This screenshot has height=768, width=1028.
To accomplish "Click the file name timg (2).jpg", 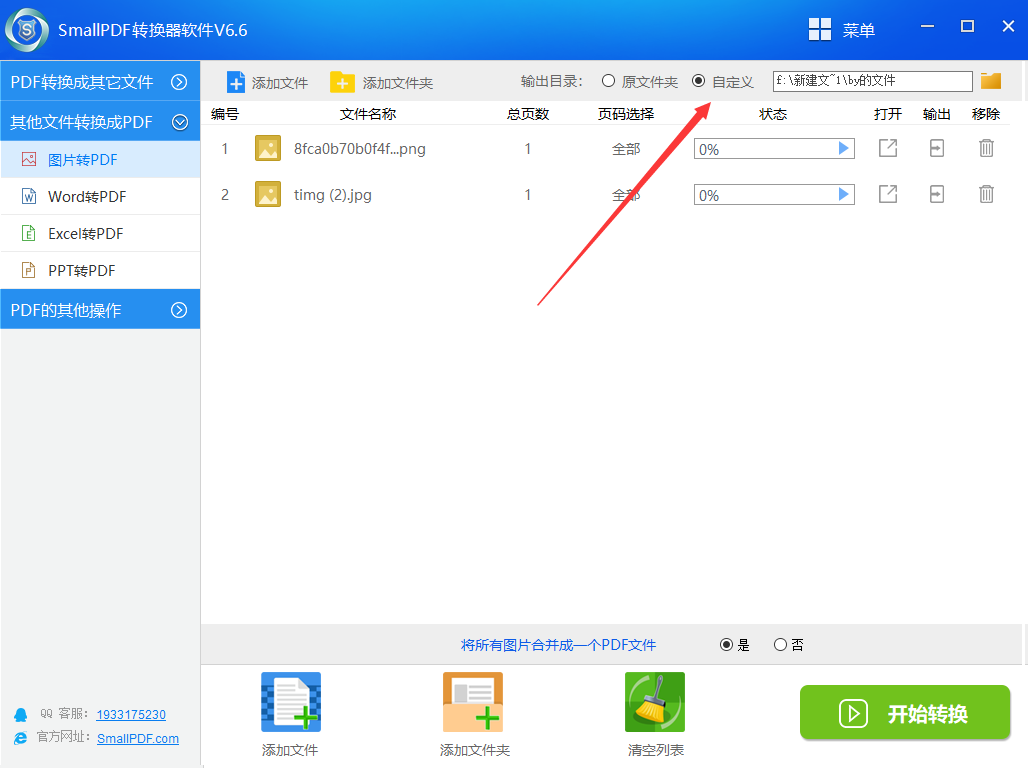I will tap(333, 195).
